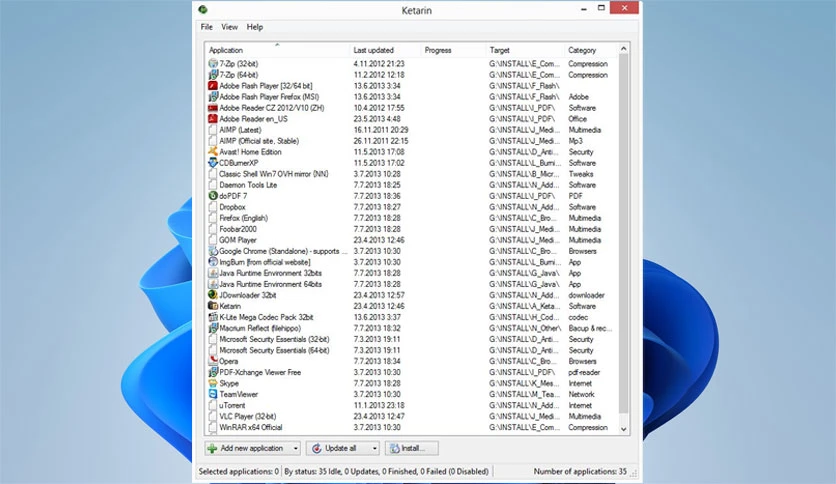This screenshot has height=484, width=836.
Task: Click the 'Number of applications: 35' status text
Action: [580, 471]
